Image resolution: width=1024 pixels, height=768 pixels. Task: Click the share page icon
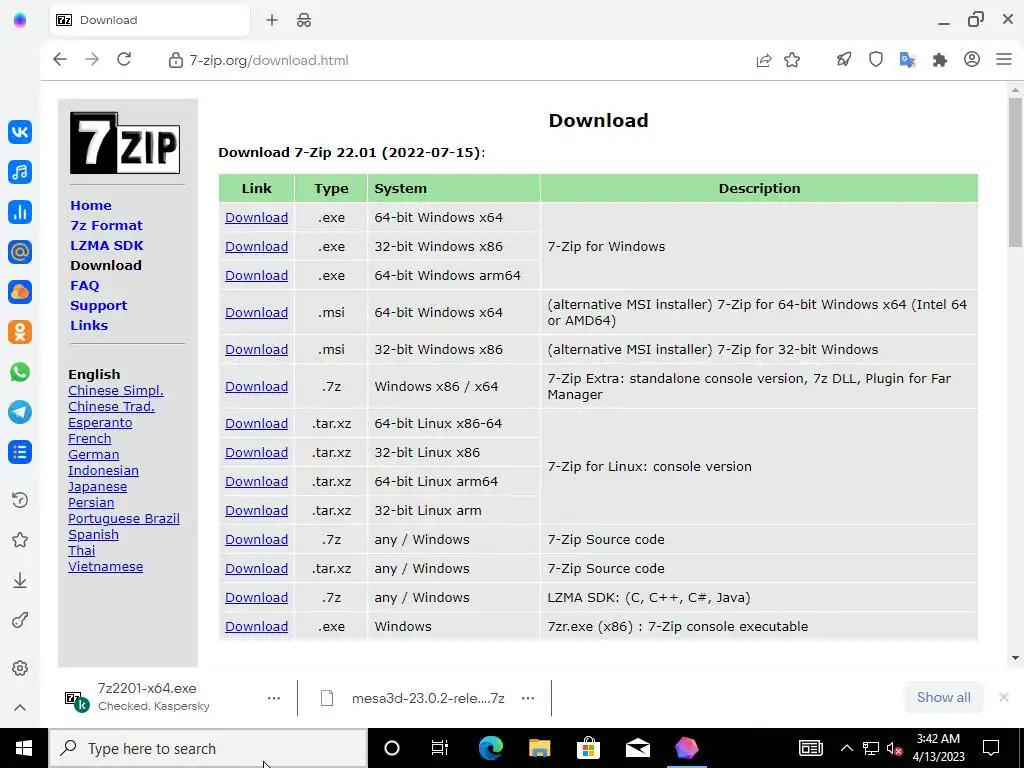coord(763,60)
